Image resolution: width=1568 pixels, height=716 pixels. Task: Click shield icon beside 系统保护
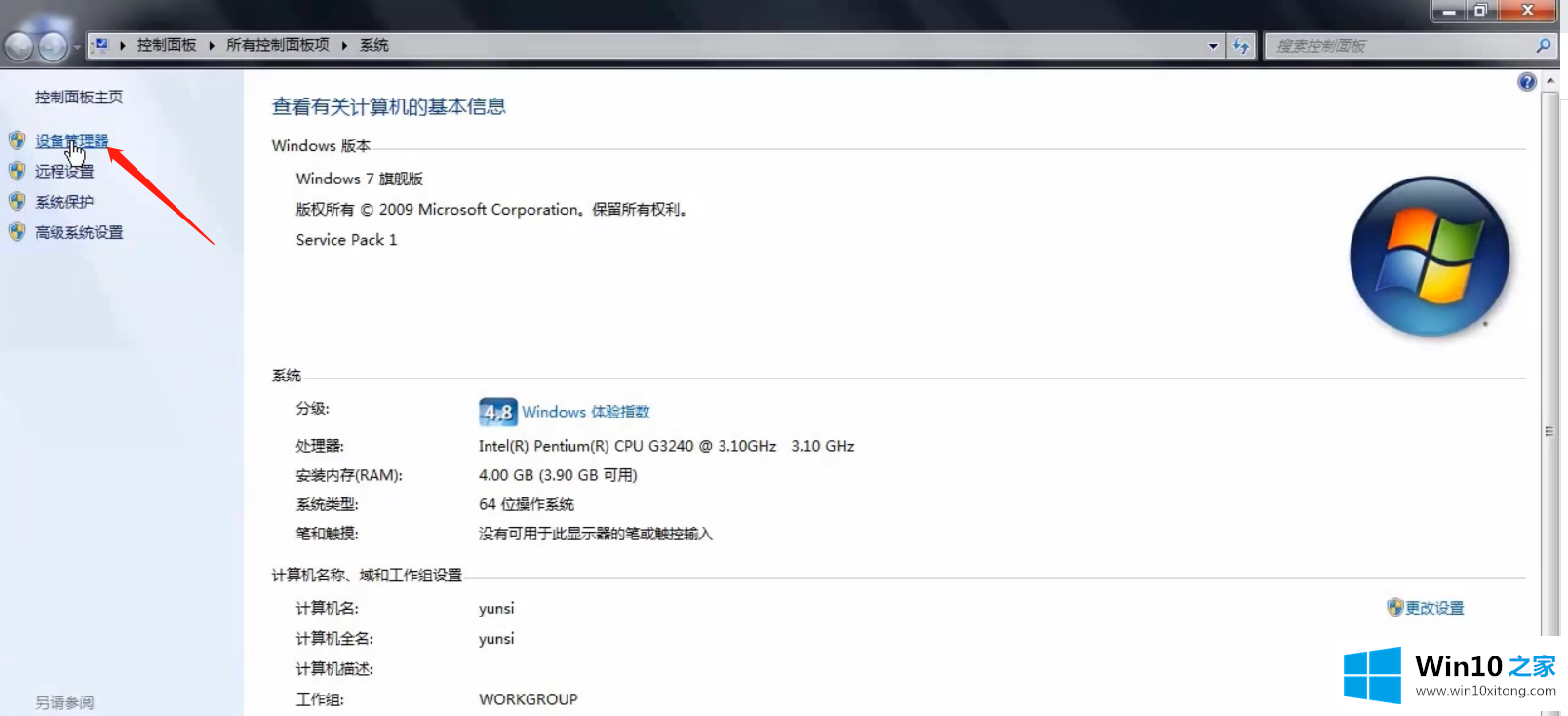(17, 201)
